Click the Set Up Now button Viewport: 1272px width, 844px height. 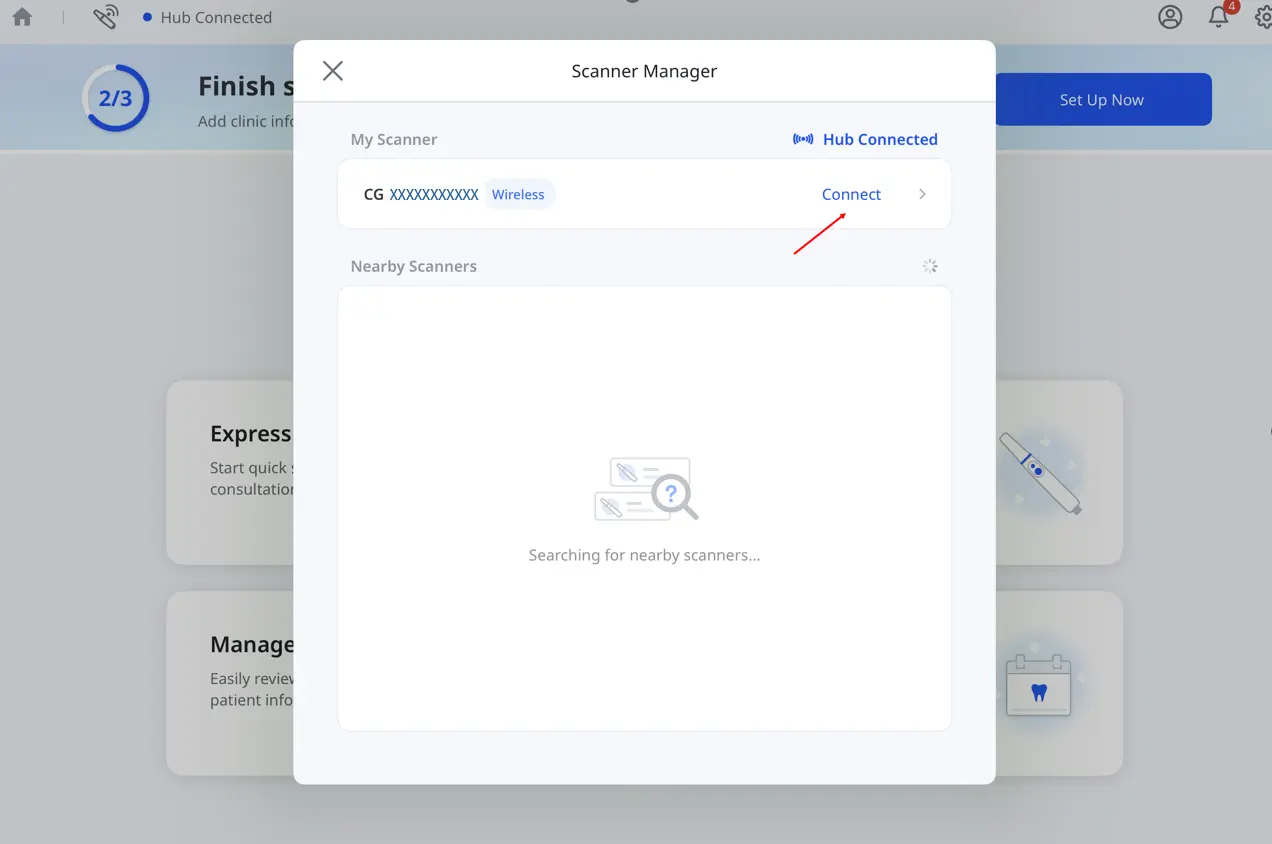(1101, 99)
